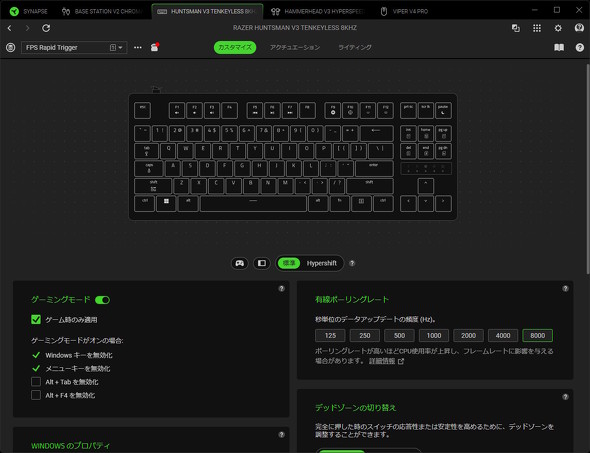This screenshot has height=453, width=590.
Task: Check the Alt + F4 を無効化 box
Action: coord(36,395)
